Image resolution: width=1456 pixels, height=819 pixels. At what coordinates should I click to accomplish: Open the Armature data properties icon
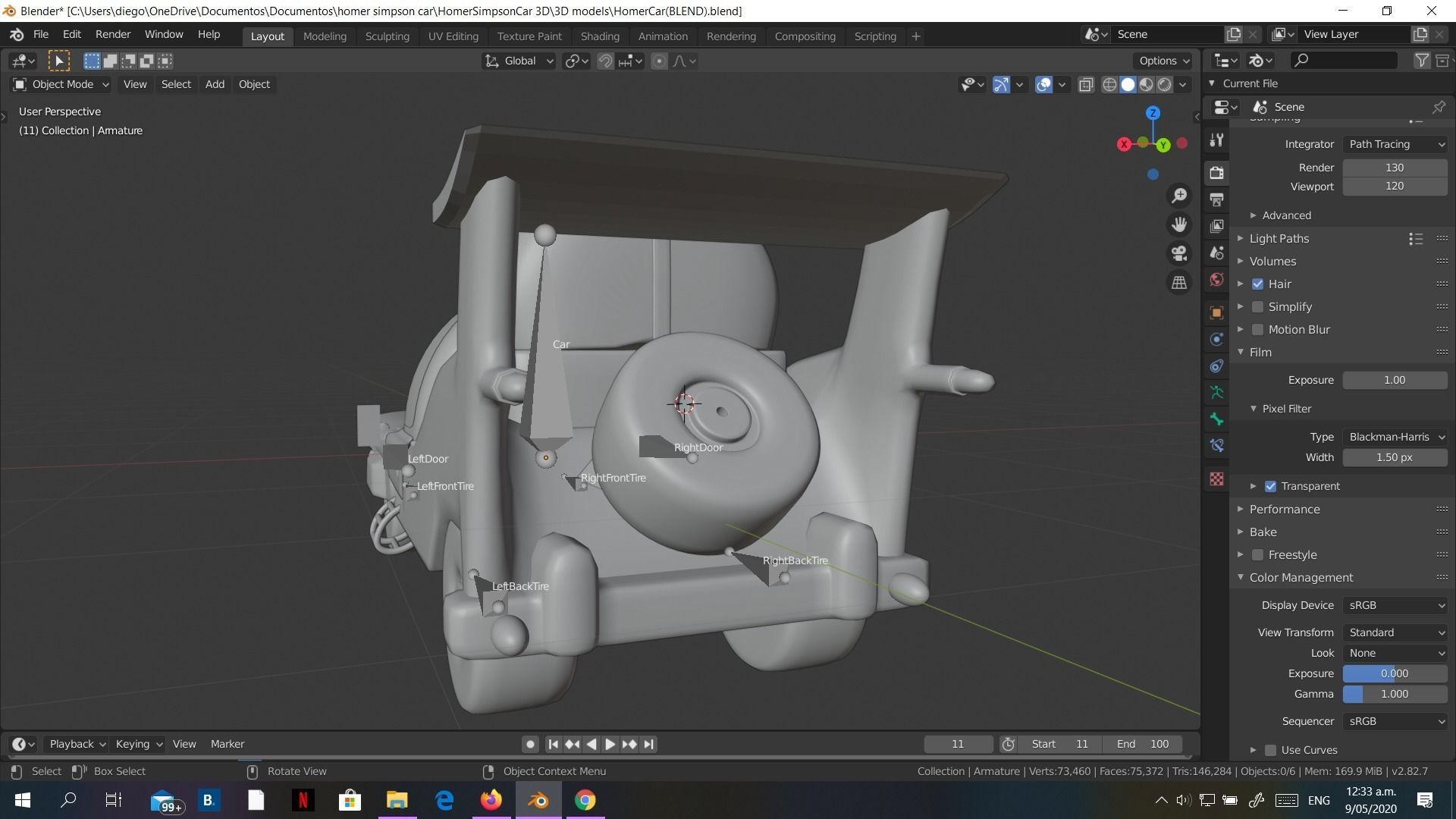1216,392
